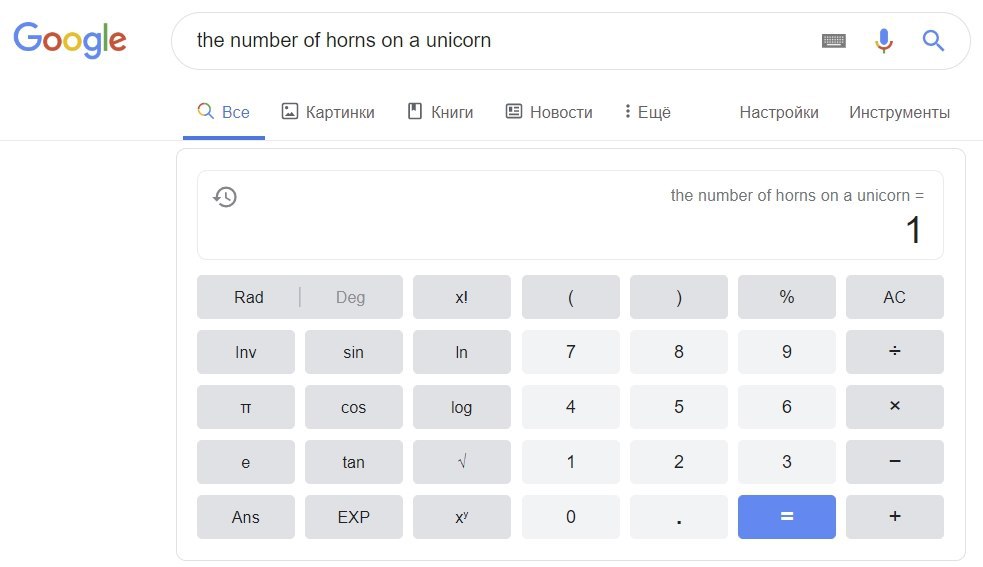This screenshot has height=567, width=983.
Task: Switch calculator to Rad mode
Action: [249, 297]
